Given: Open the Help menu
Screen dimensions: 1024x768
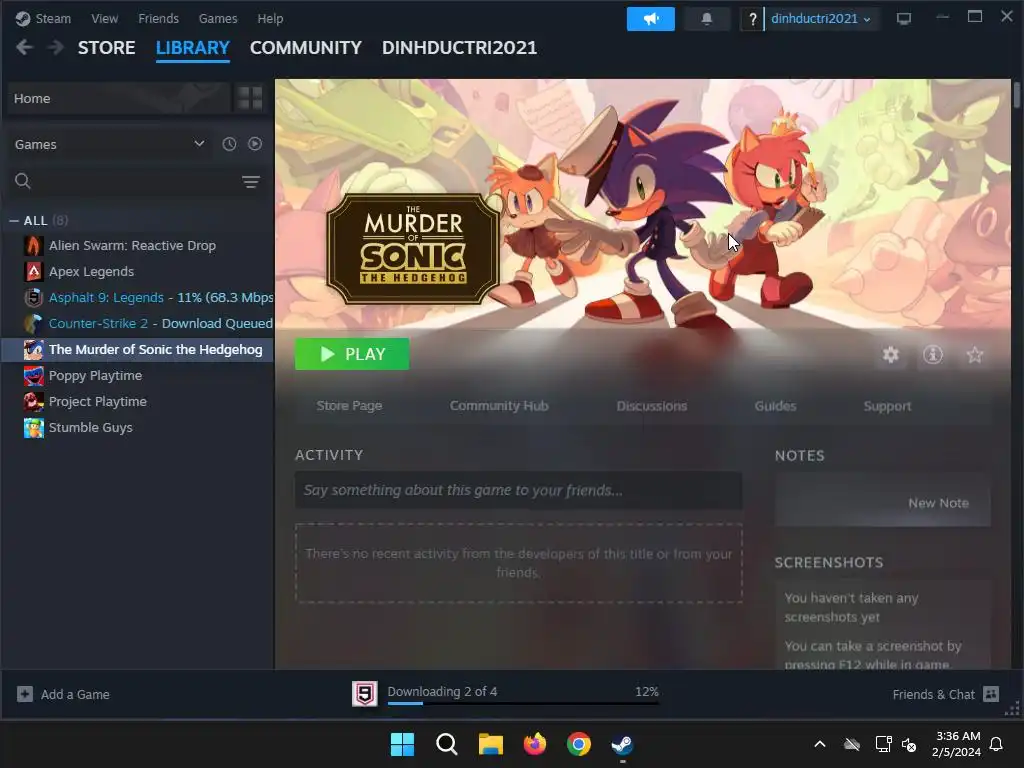Looking at the screenshot, I should (270, 18).
